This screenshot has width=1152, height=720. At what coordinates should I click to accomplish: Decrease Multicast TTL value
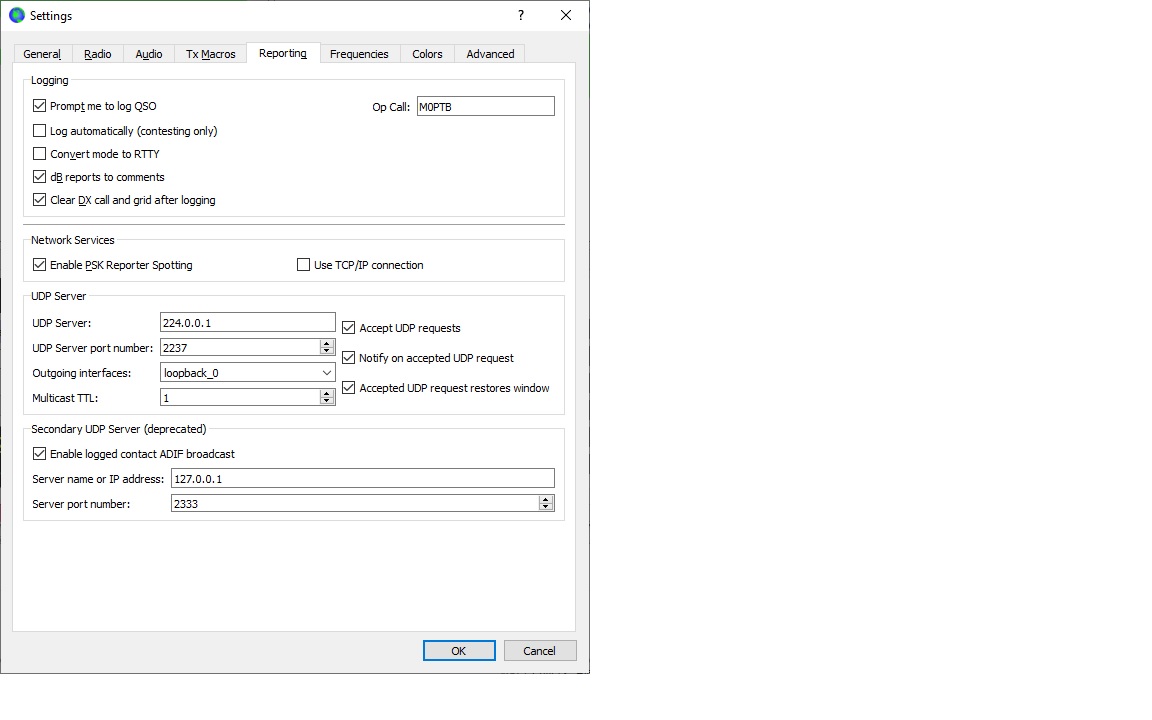click(328, 402)
